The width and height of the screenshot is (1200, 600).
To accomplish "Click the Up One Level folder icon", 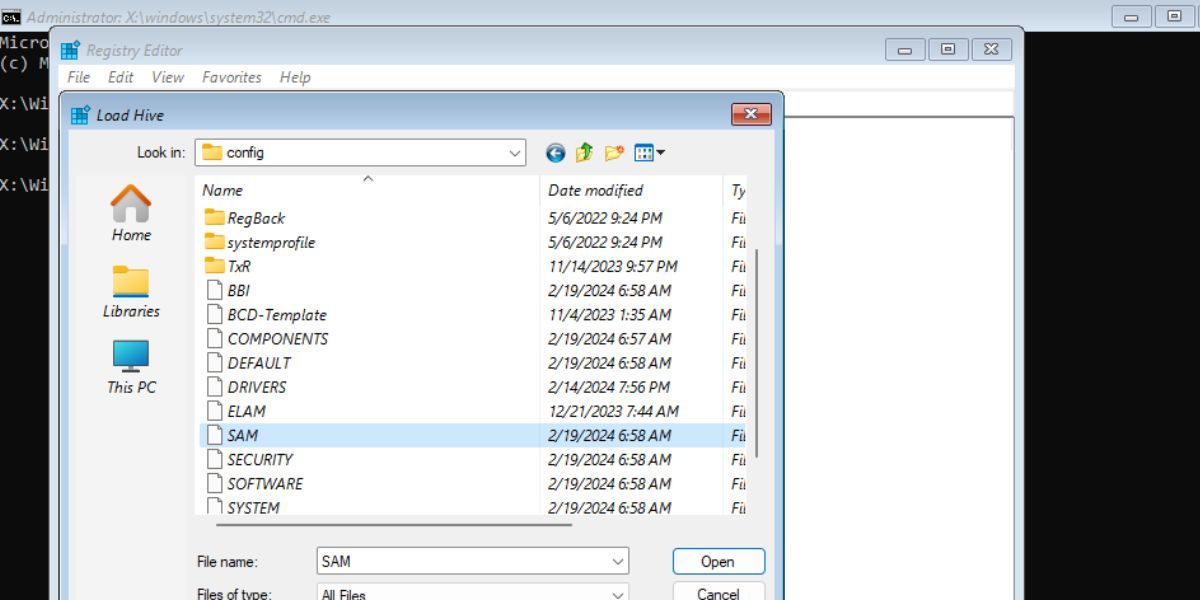I will coord(584,152).
